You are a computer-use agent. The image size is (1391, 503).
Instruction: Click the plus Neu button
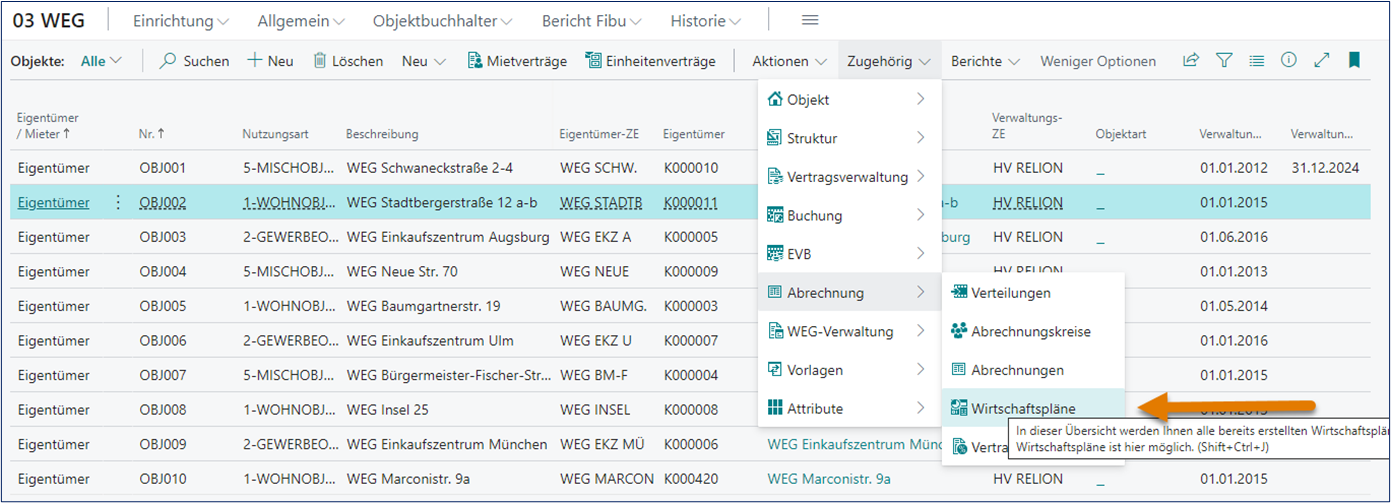[x=270, y=61]
